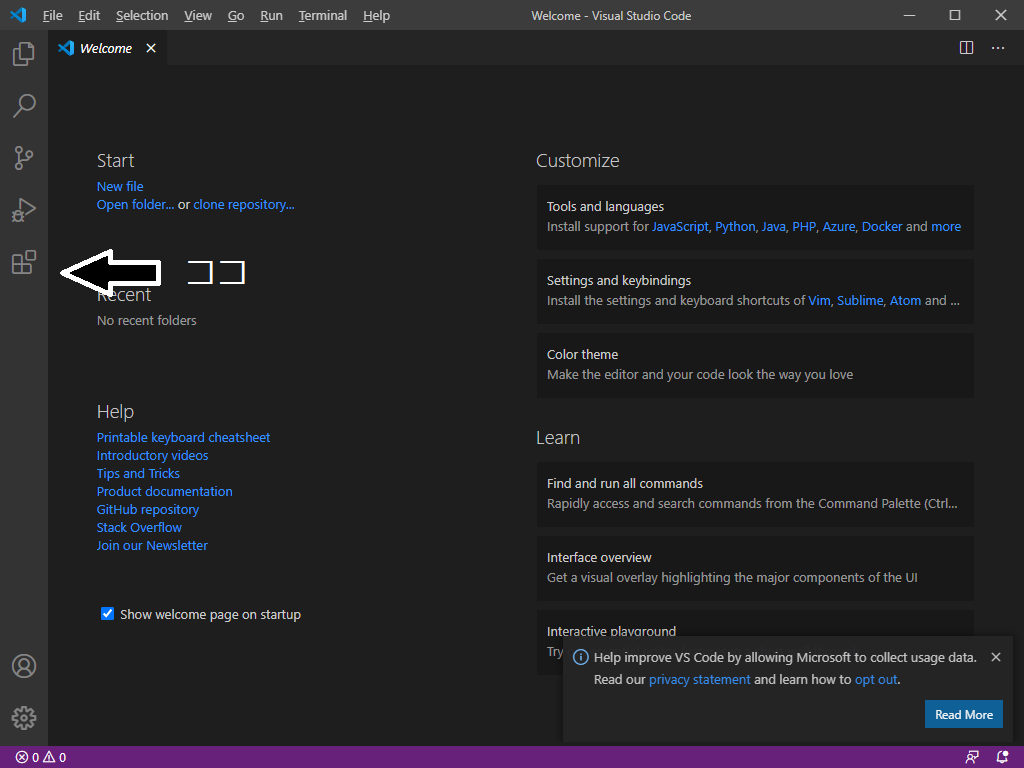Image resolution: width=1024 pixels, height=768 pixels.
Task: Click the feedback icon in status bar
Action: 972,758
